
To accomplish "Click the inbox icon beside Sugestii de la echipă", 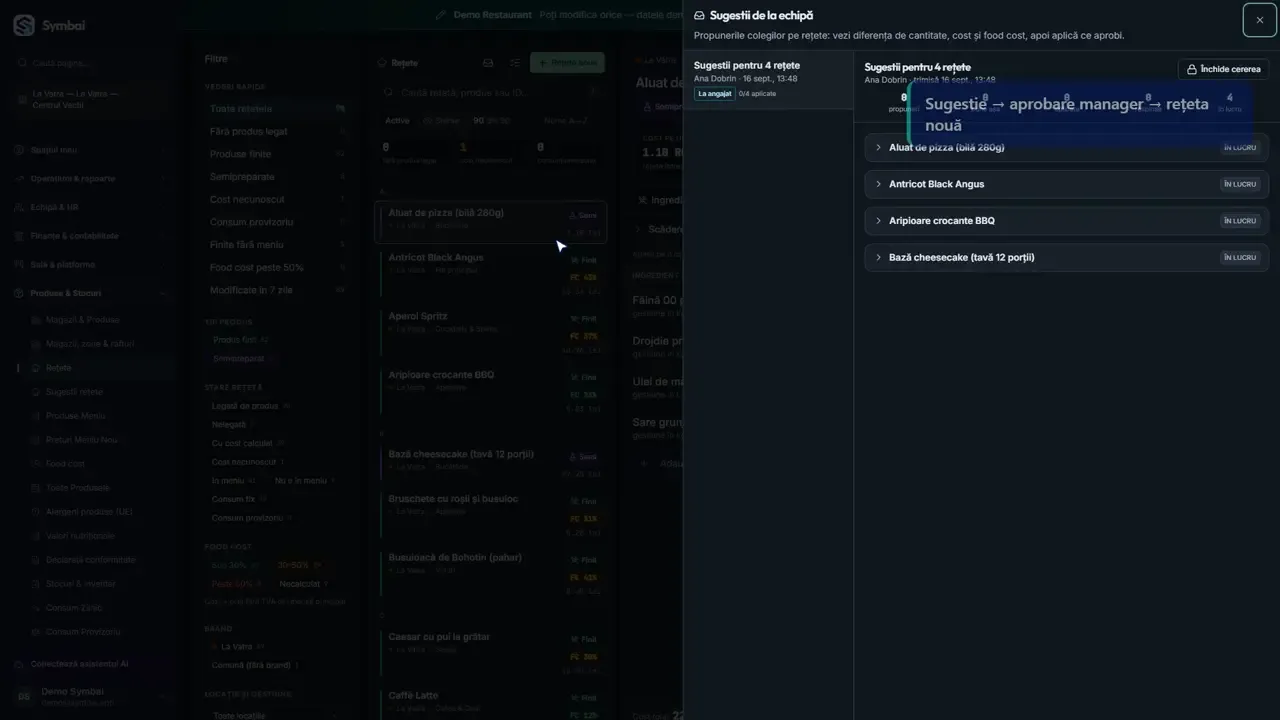I will coord(699,16).
